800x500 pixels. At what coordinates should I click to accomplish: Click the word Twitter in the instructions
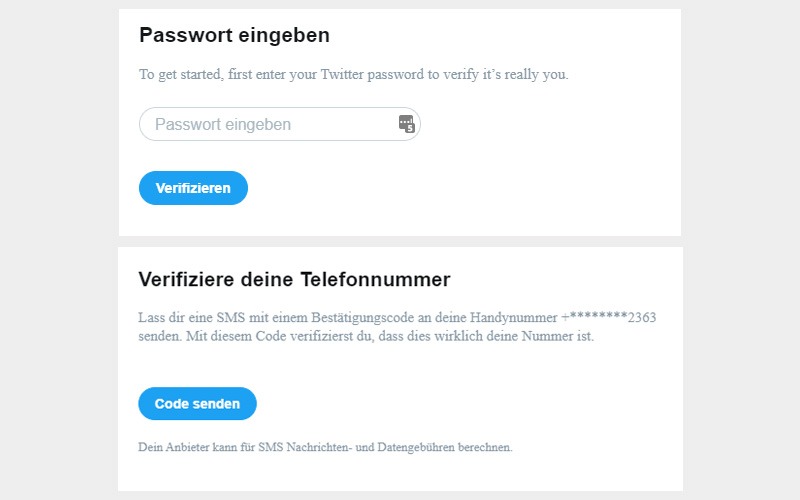[x=342, y=74]
